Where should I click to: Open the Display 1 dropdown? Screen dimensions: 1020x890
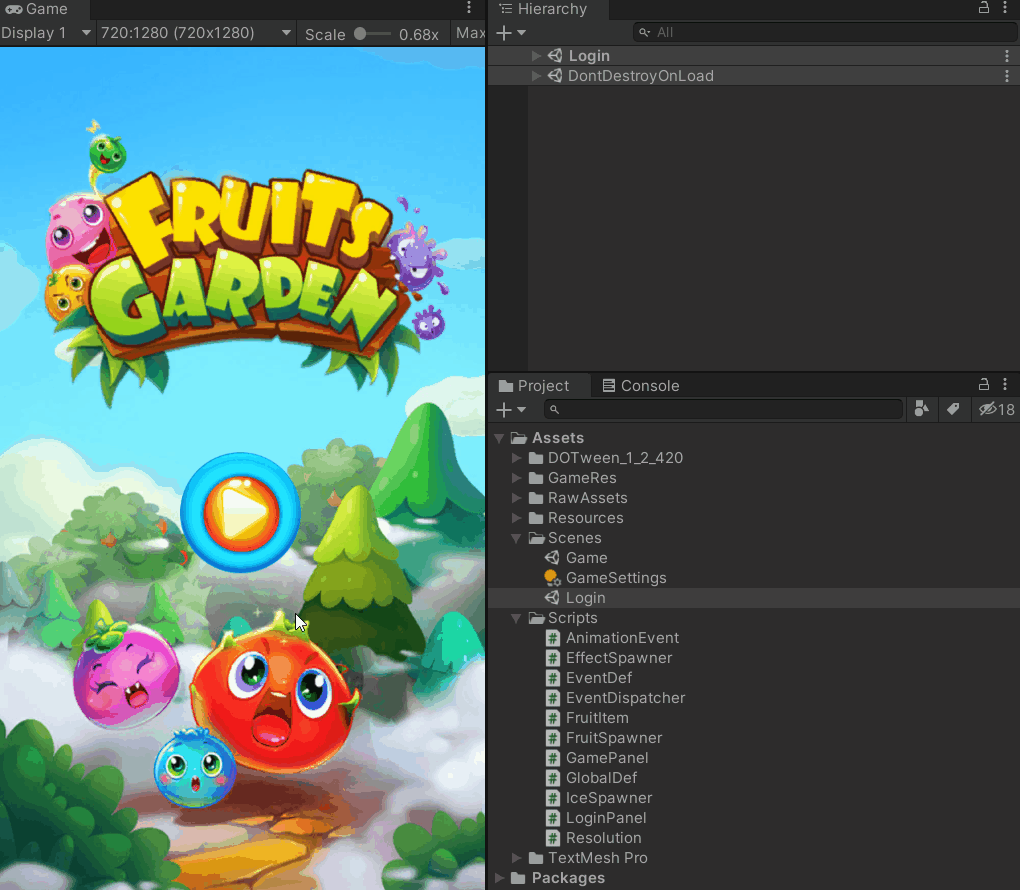(x=46, y=33)
